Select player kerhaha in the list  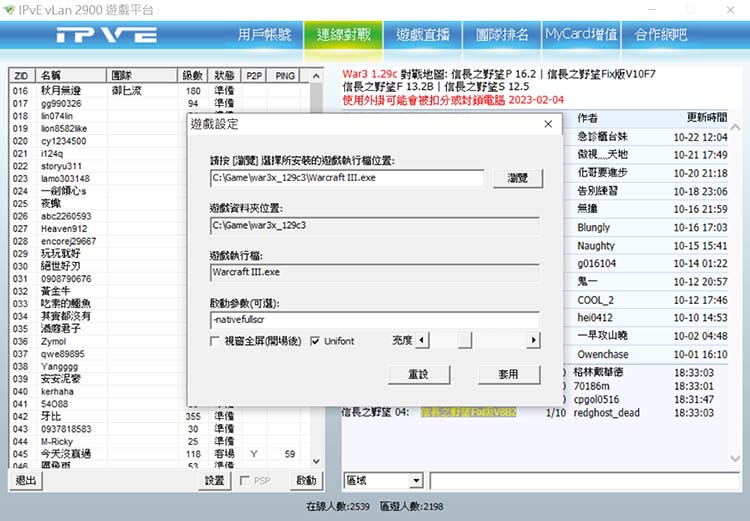click(x=57, y=391)
